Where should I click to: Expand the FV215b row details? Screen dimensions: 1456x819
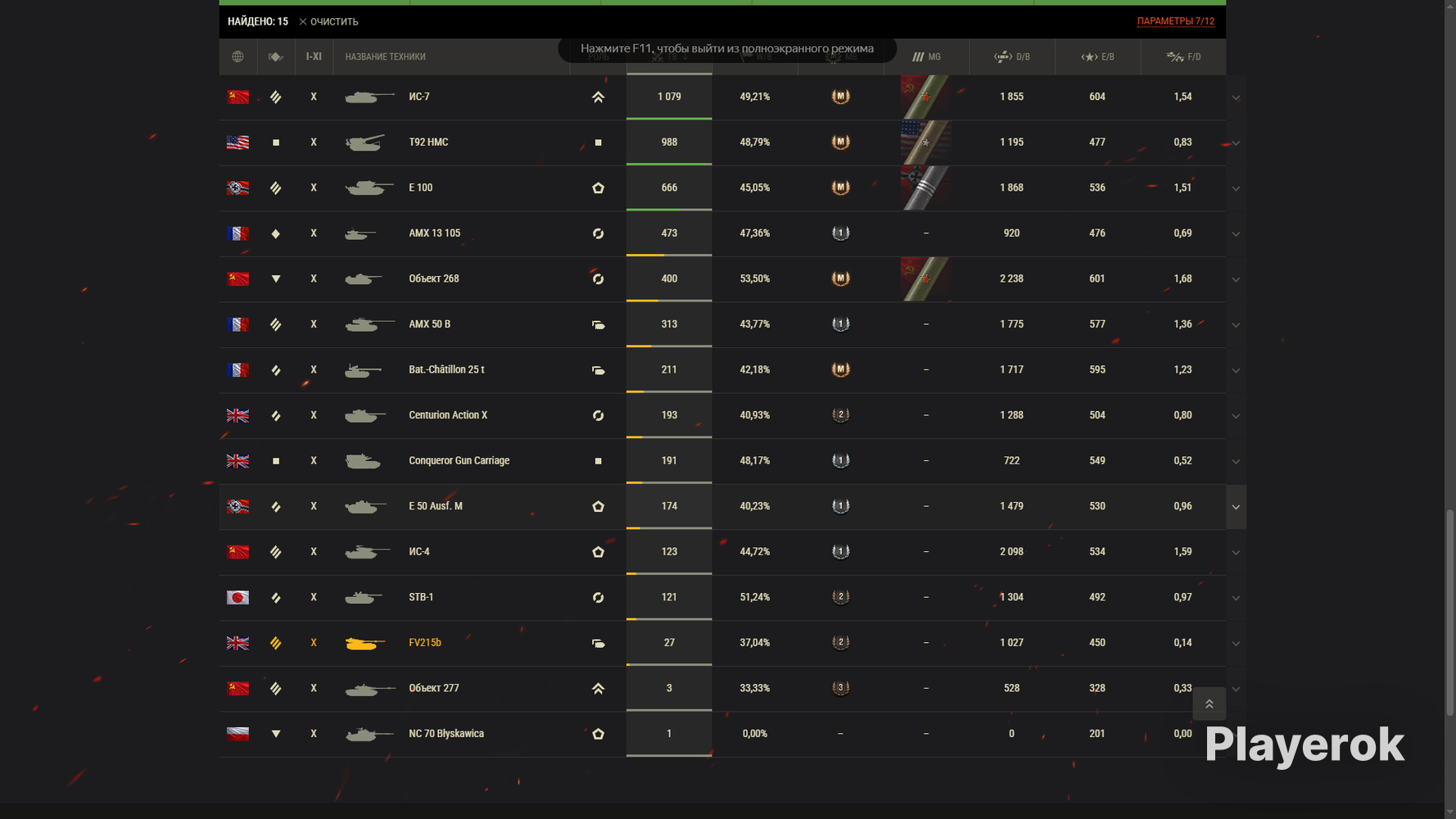tap(1236, 644)
